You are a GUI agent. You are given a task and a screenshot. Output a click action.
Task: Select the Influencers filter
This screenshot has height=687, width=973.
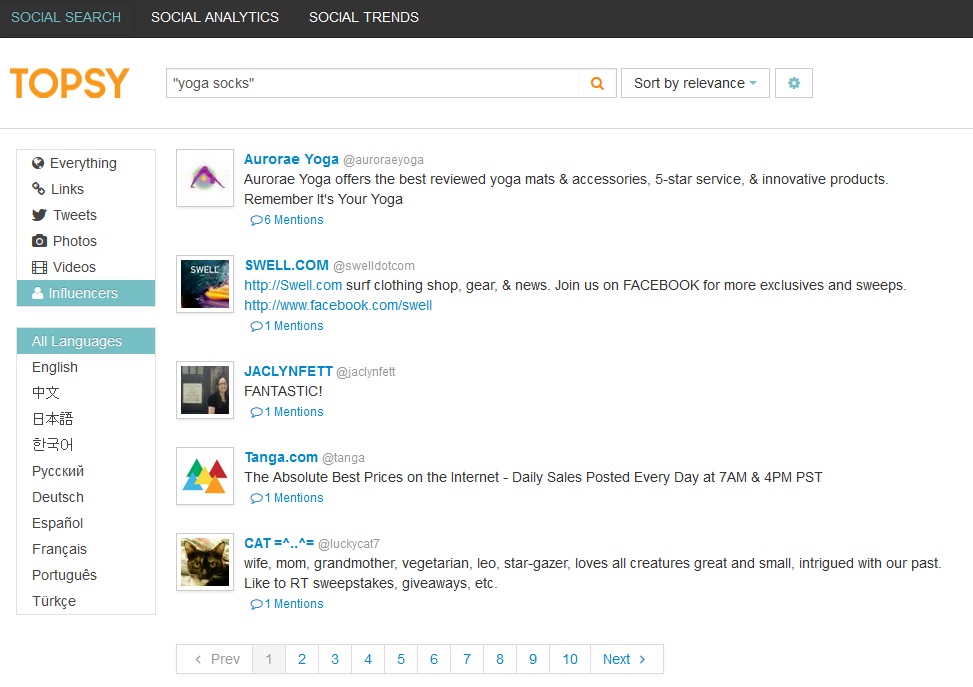click(x=86, y=293)
